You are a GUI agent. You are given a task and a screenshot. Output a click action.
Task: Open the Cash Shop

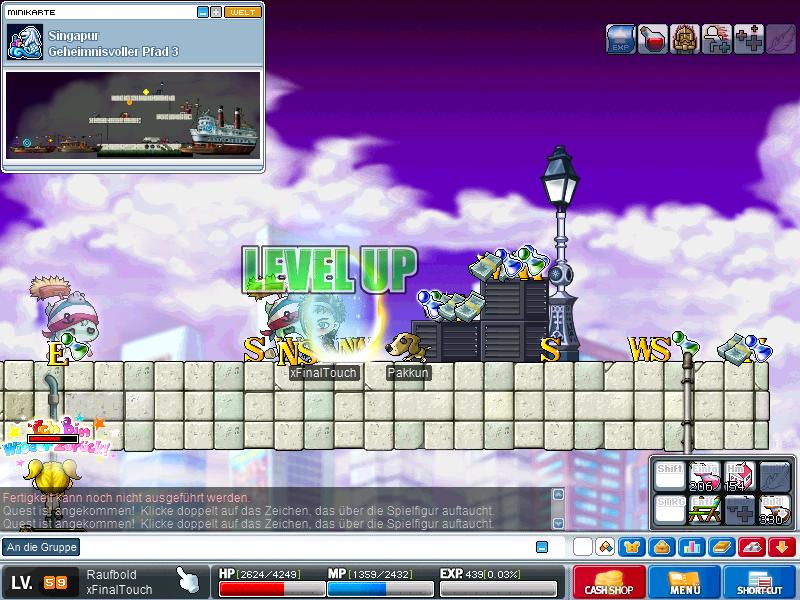click(x=608, y=582)
